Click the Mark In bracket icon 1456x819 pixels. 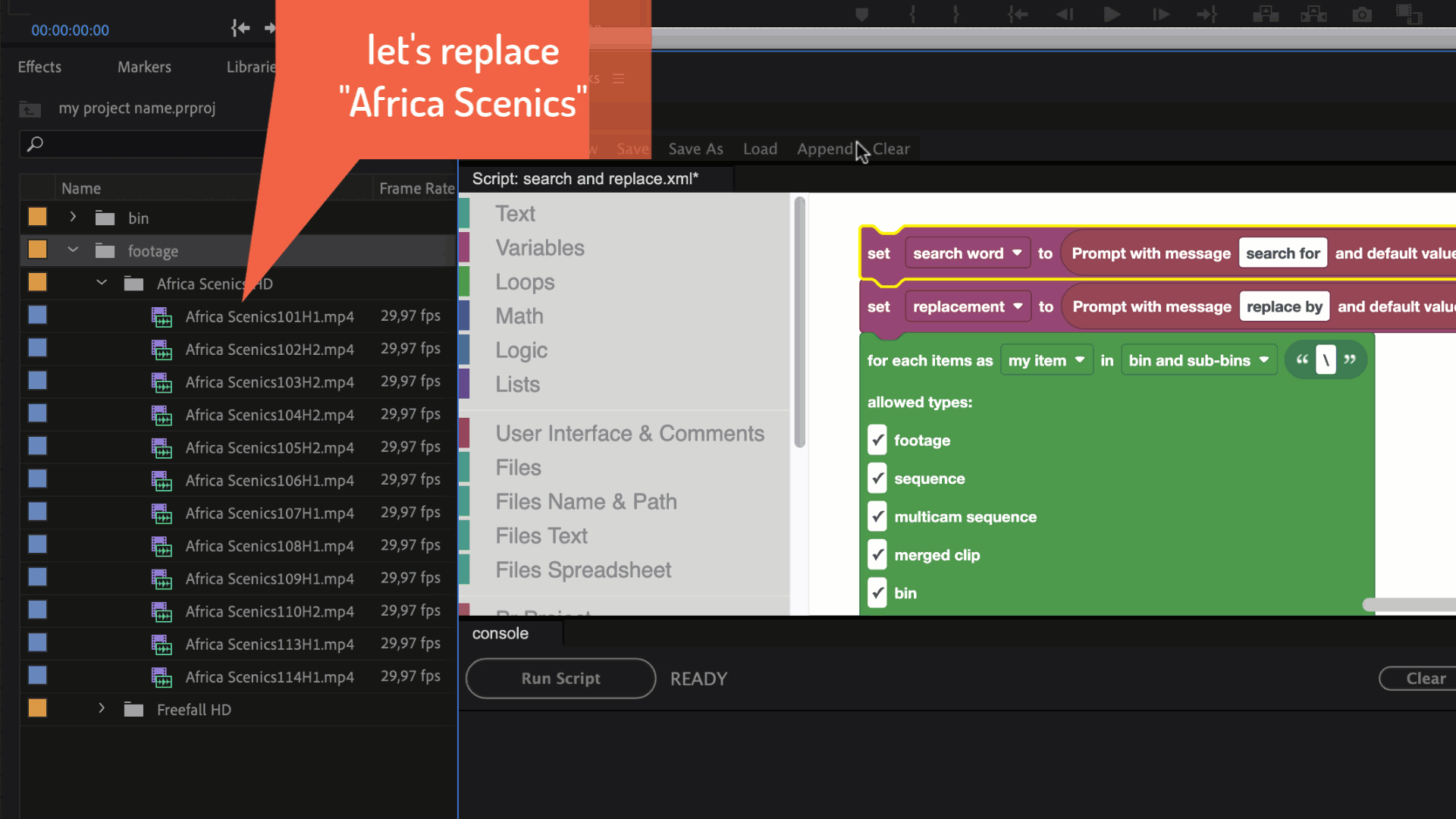[x=912, y=14]
